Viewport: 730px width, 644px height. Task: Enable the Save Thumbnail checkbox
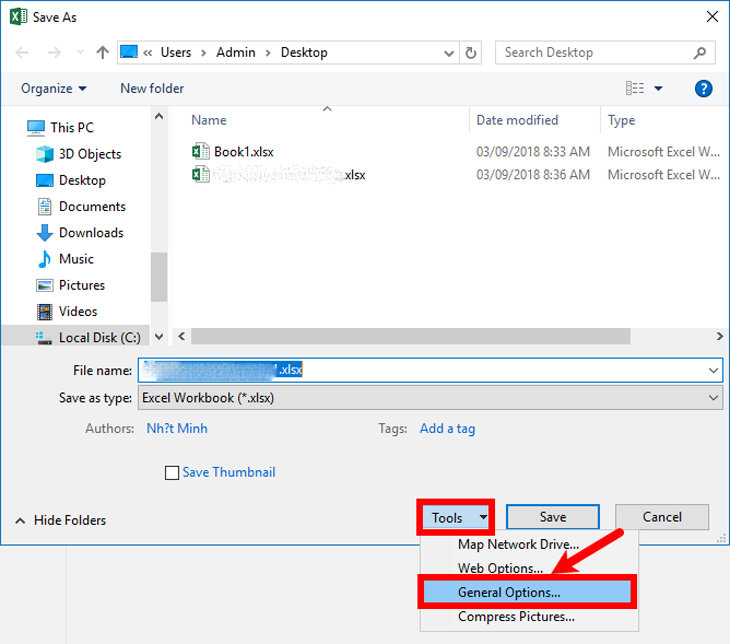coord(171,473)
